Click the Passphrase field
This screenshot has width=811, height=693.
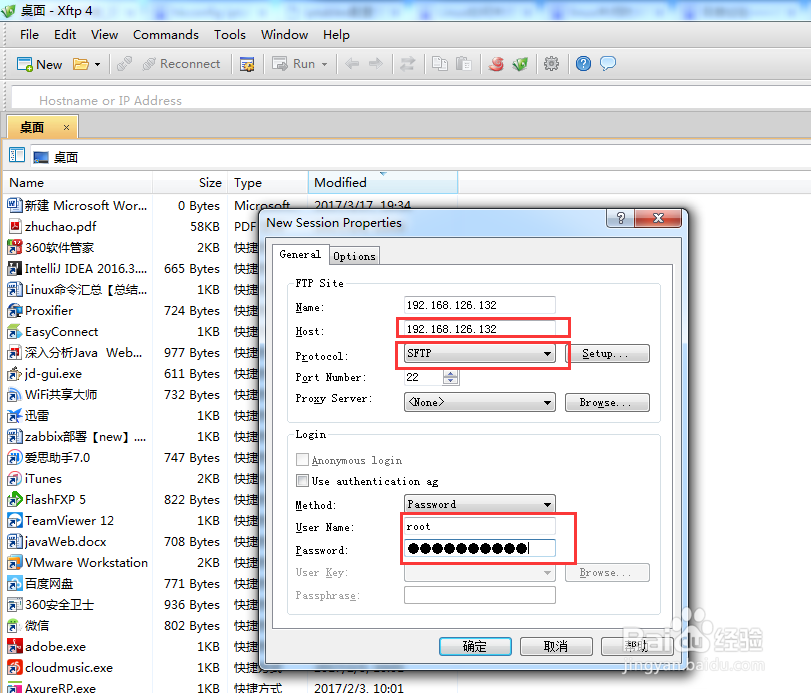(479, 595)
